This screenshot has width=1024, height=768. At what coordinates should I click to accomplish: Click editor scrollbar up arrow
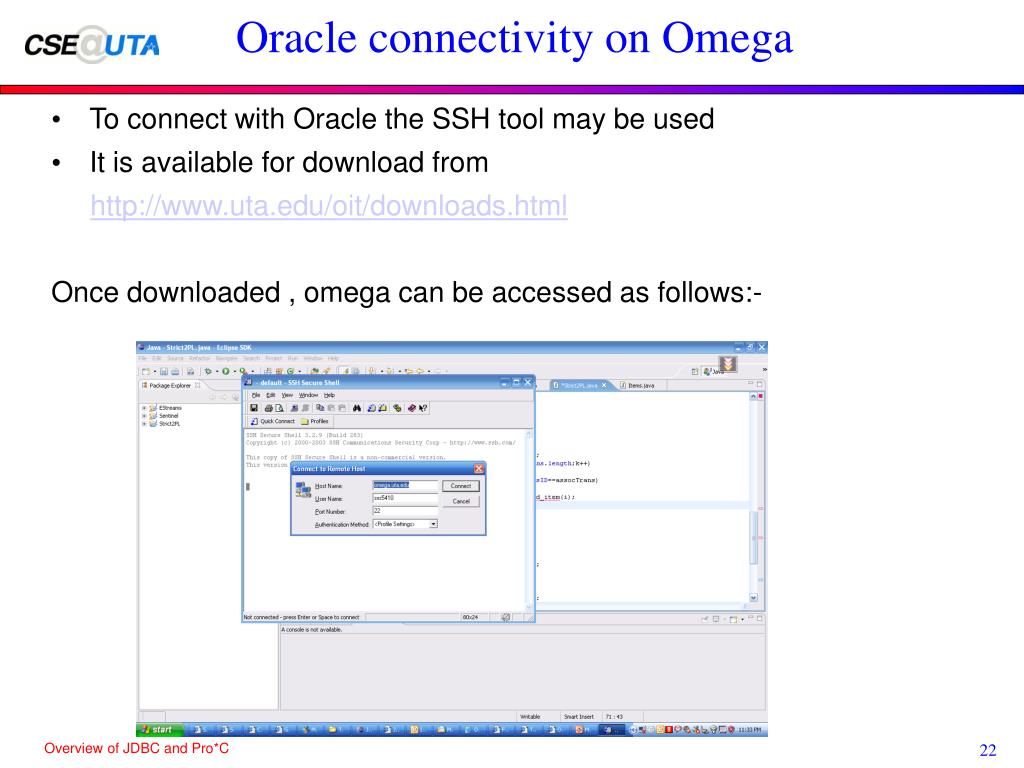tap(753, 396)
